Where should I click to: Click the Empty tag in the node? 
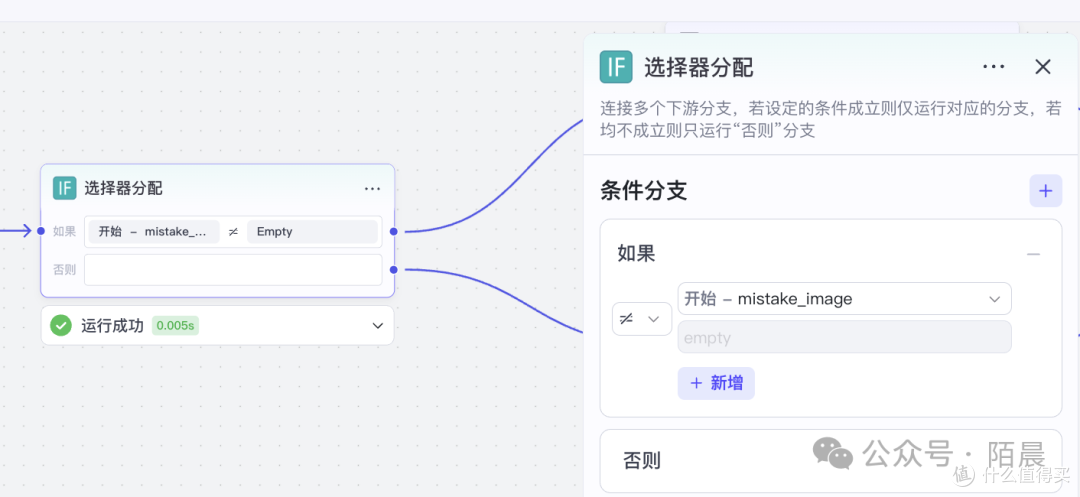(x=312, y=231)
